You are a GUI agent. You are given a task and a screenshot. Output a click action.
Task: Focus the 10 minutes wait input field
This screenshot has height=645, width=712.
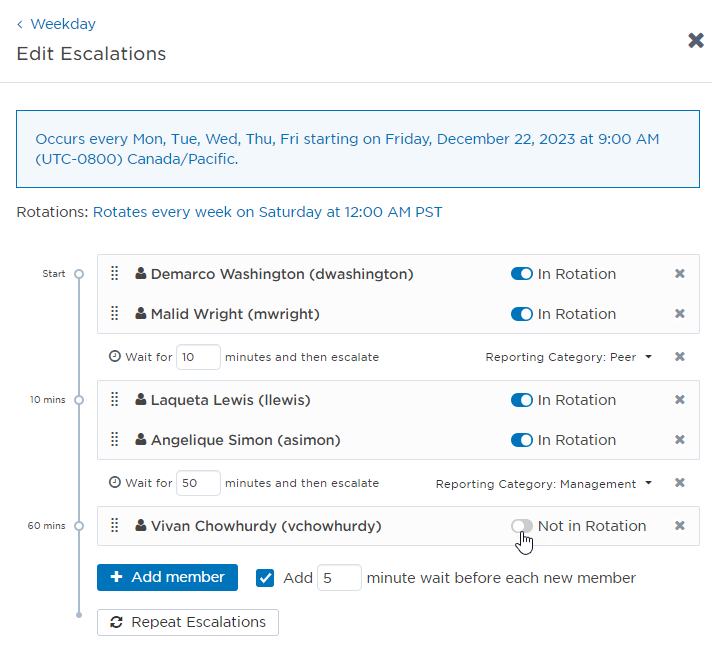pyautogui.click(x=198, y=357)
